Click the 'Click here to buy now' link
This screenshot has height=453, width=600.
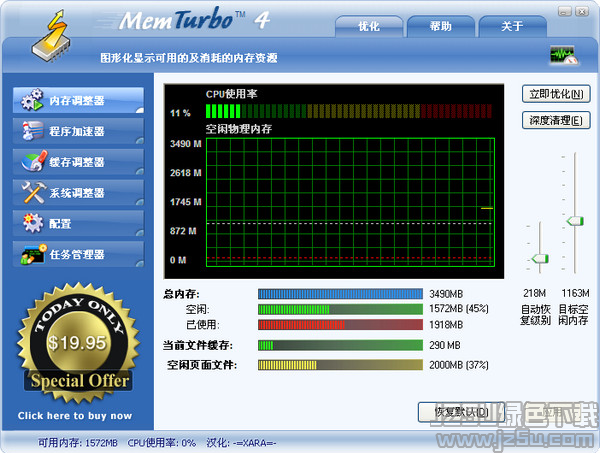pos(75,416)
